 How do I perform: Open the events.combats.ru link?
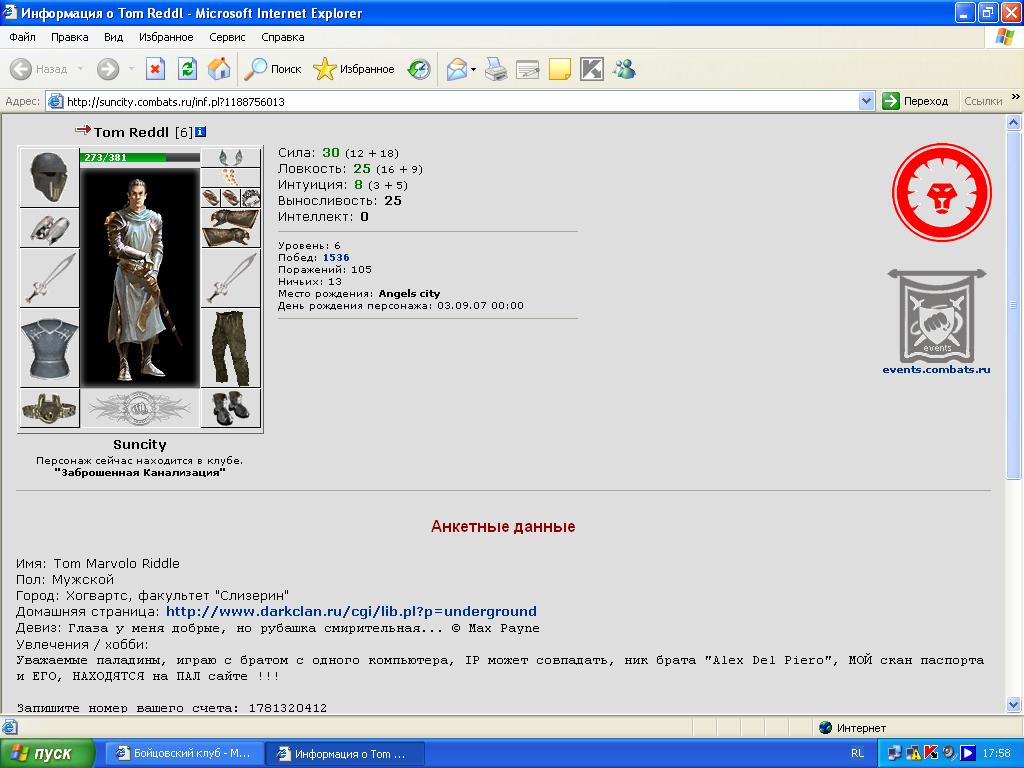(936, 370)
